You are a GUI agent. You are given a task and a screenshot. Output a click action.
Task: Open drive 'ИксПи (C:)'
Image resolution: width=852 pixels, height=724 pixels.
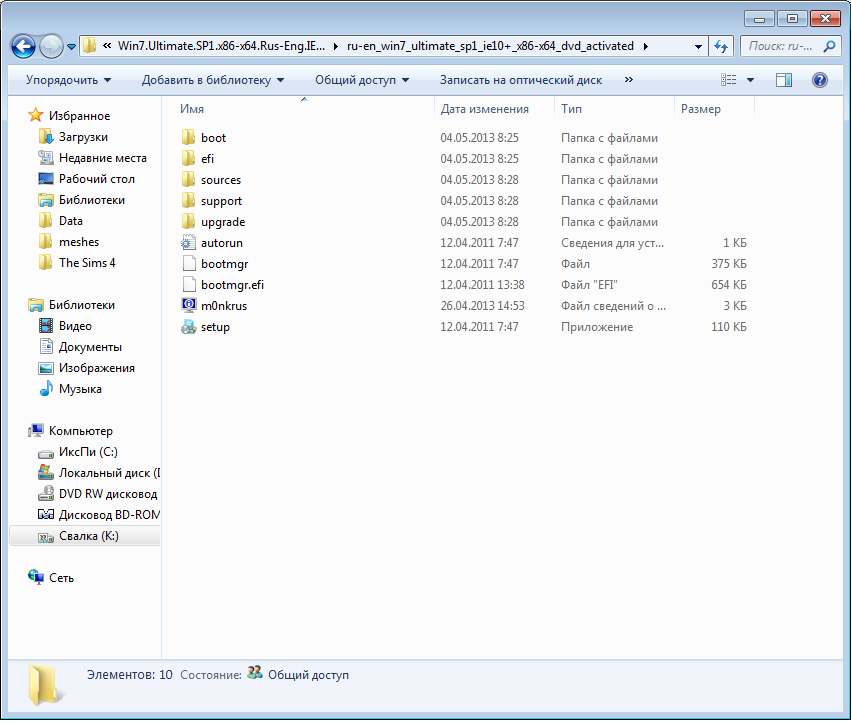click(x=88, y=452)
